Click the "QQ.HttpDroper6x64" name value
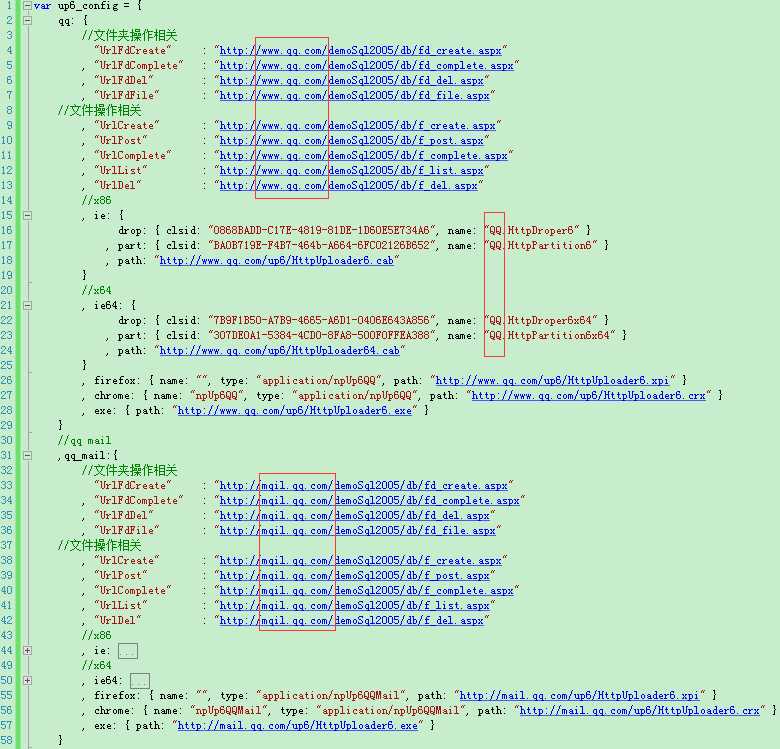The height and width of the screenshot is (749, 780). click(541, 320)
